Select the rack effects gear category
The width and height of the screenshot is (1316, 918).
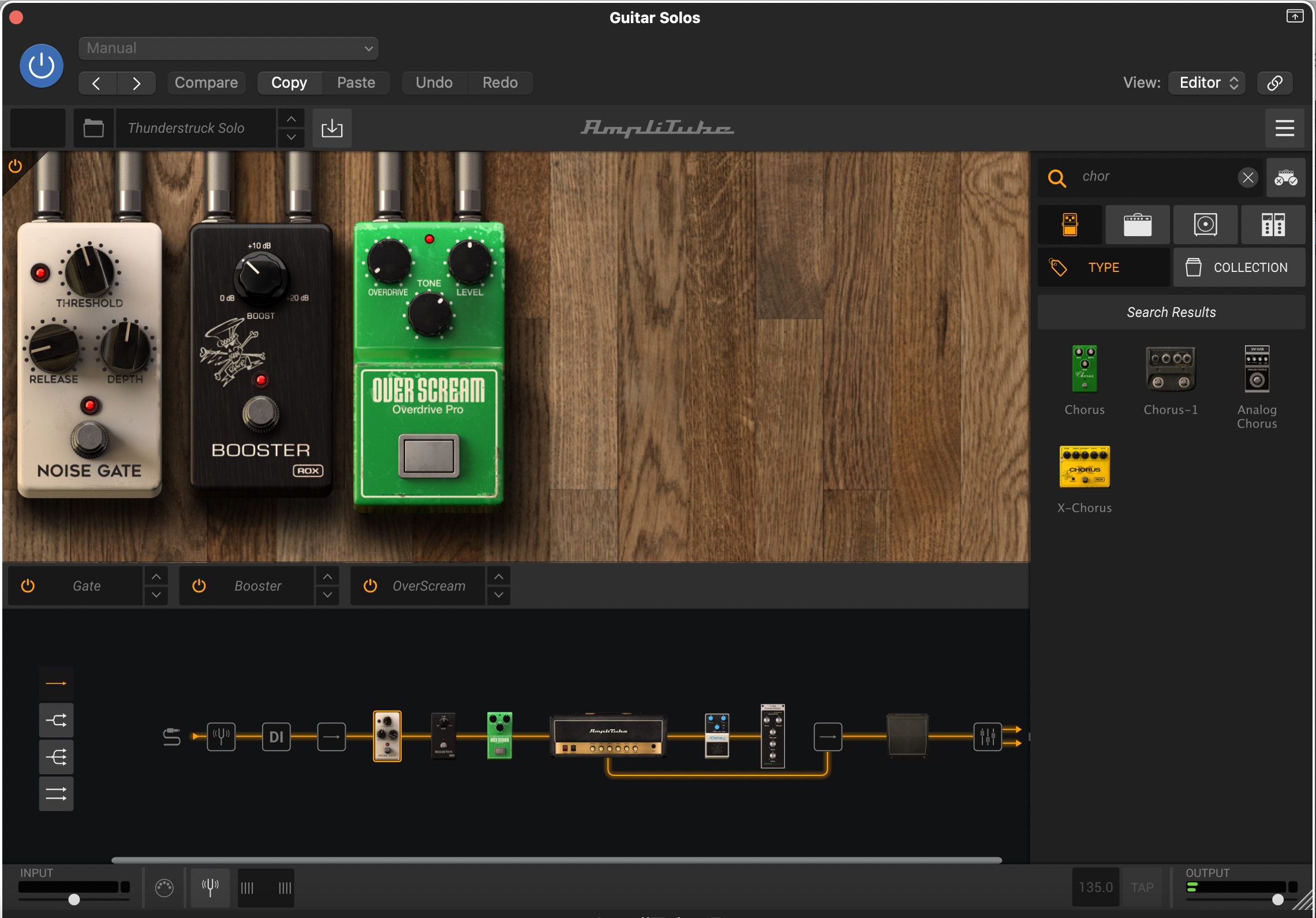[x=1273, y=225]
